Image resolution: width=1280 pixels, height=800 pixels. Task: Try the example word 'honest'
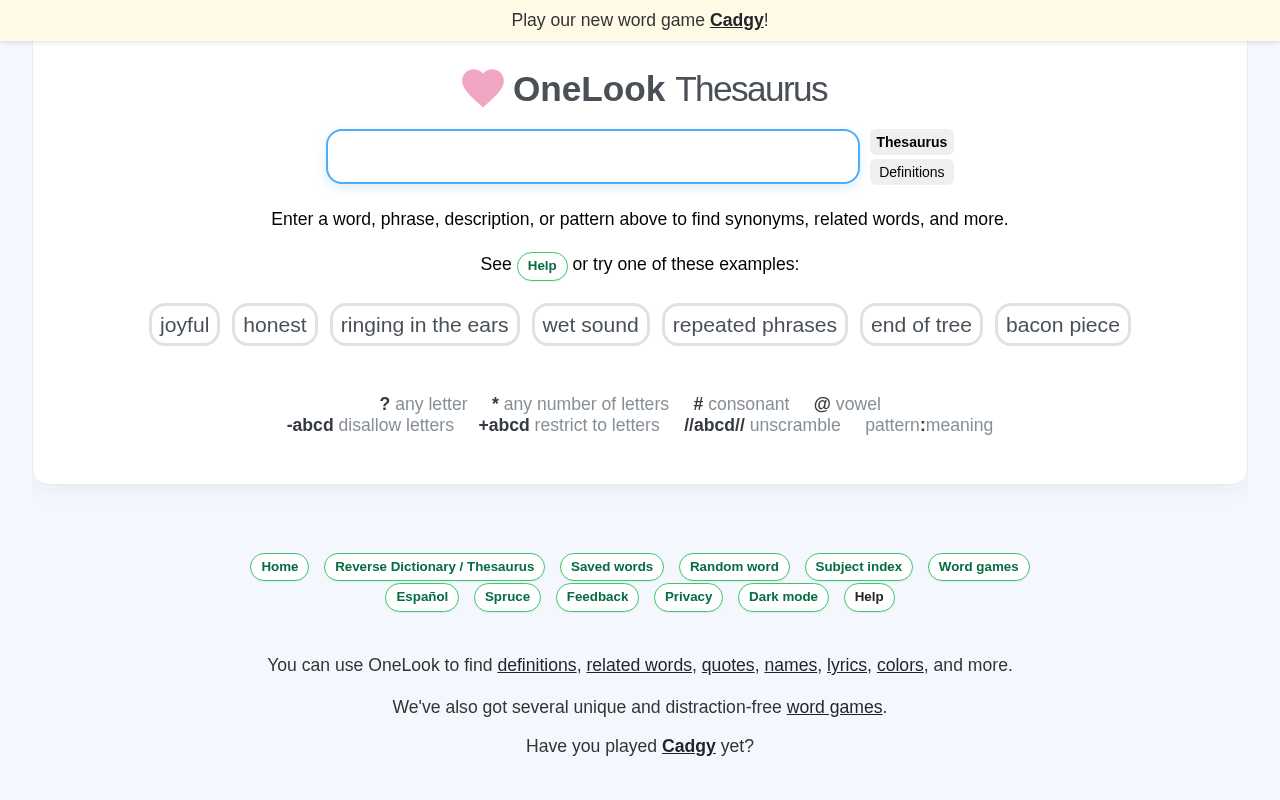[274, 325]
